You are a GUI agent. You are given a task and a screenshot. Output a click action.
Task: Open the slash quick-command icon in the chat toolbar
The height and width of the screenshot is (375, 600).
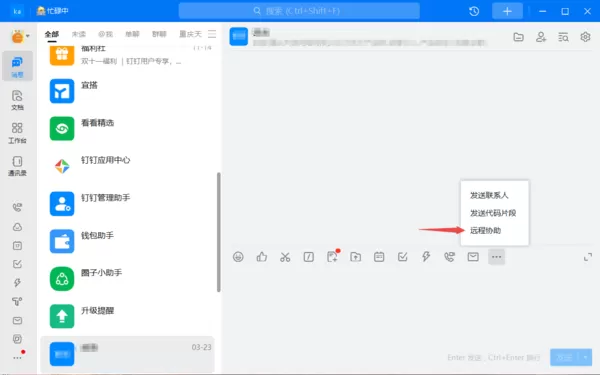coord(308,257)
